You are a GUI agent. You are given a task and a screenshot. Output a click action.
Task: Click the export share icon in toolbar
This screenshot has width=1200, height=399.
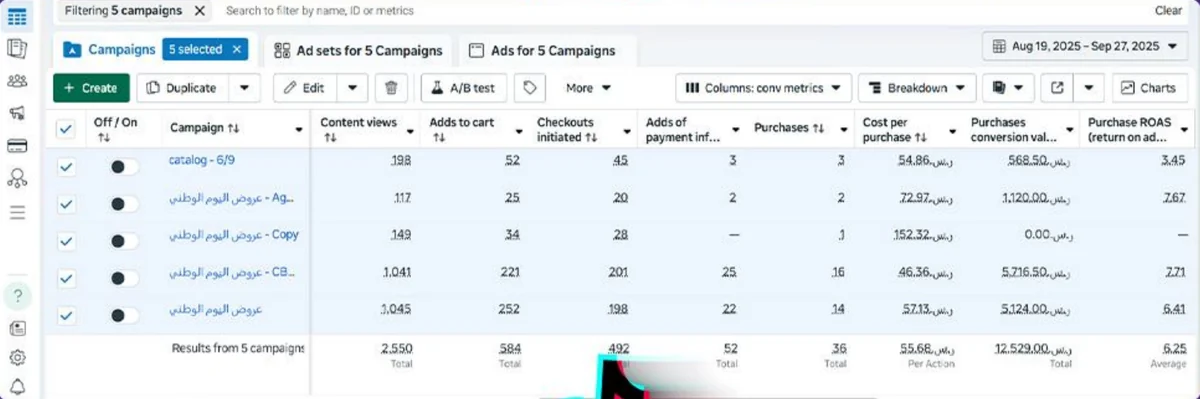point(1057,88)
